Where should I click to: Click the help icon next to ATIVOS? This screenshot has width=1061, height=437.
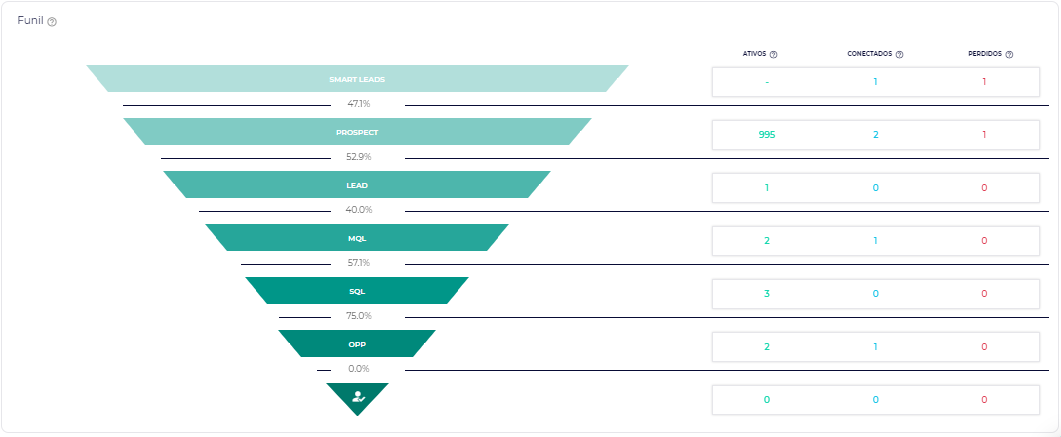coord(774,55)
